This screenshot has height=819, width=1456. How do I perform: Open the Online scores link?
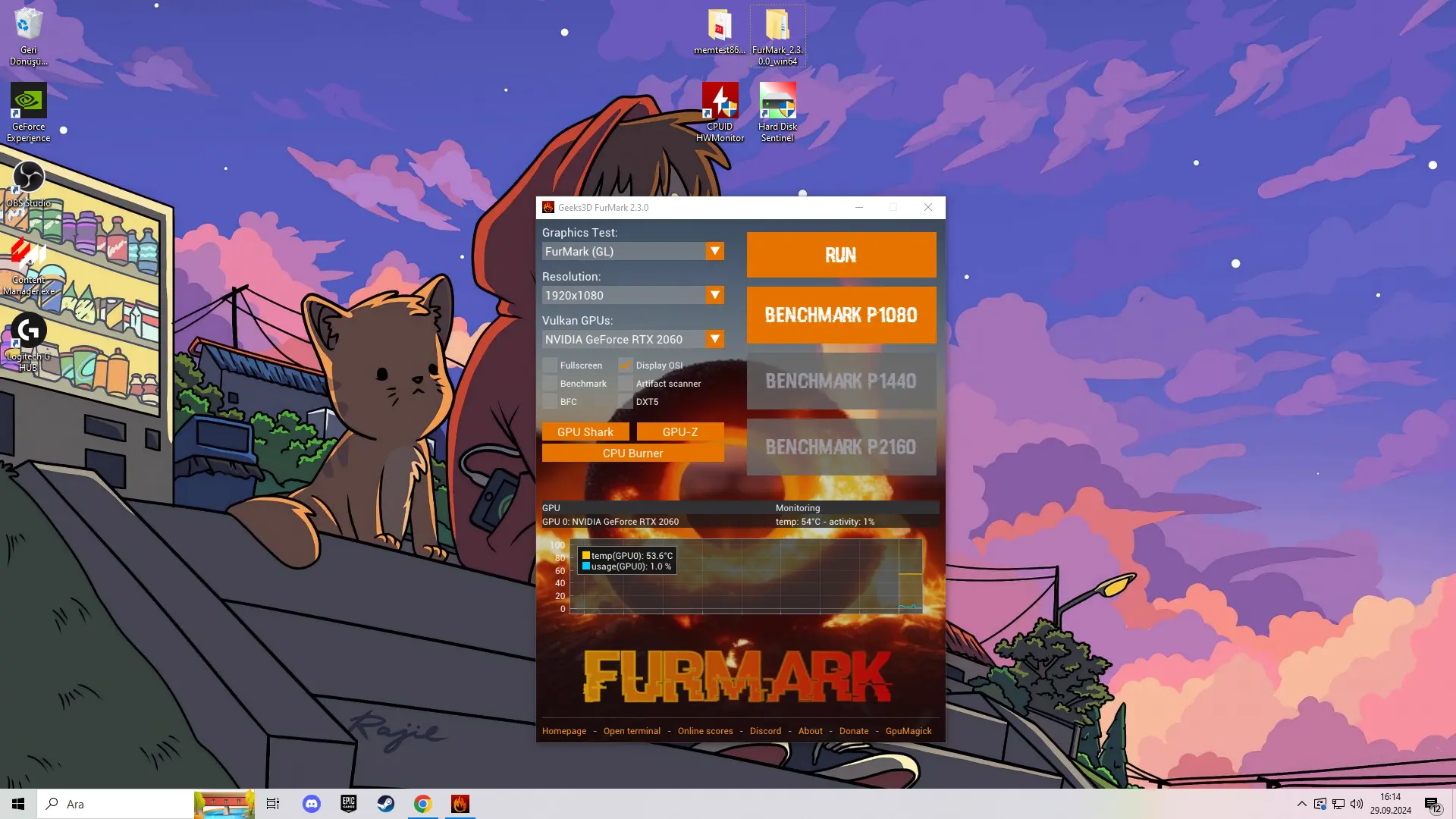tap(705, 731)
